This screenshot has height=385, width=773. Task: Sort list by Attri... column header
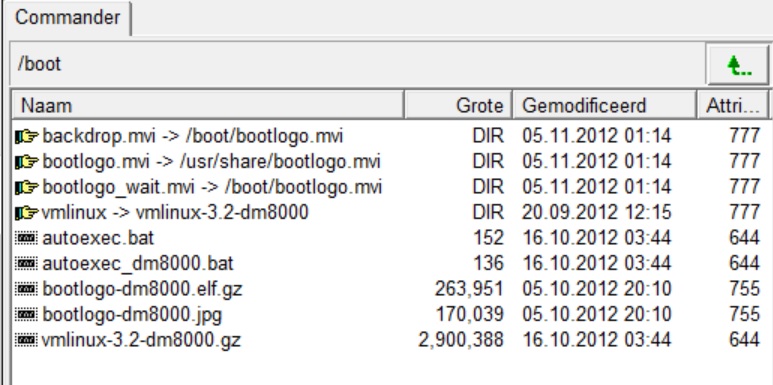tap(733, 105)
